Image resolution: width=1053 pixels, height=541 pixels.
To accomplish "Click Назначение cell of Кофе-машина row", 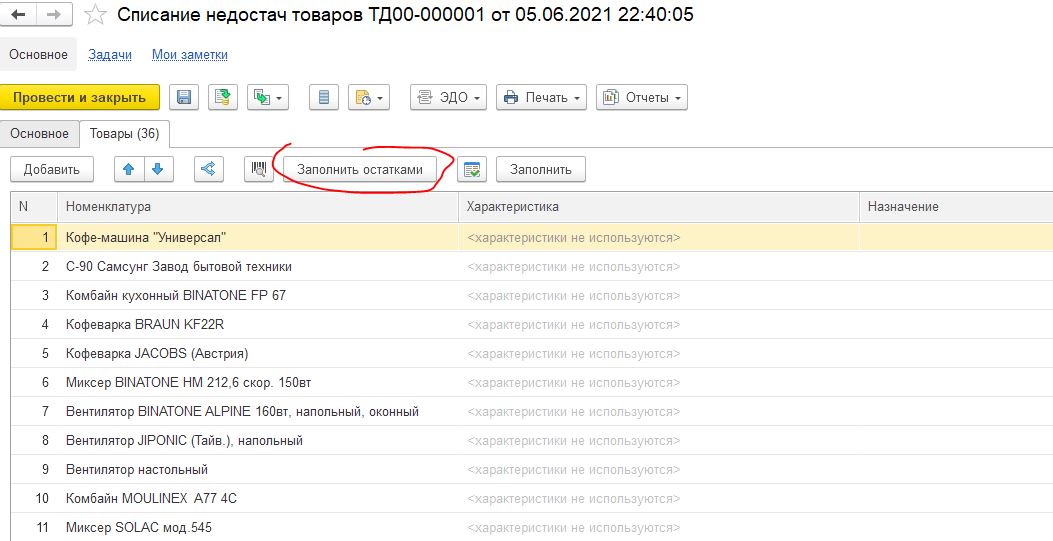I will coord(956,238).
